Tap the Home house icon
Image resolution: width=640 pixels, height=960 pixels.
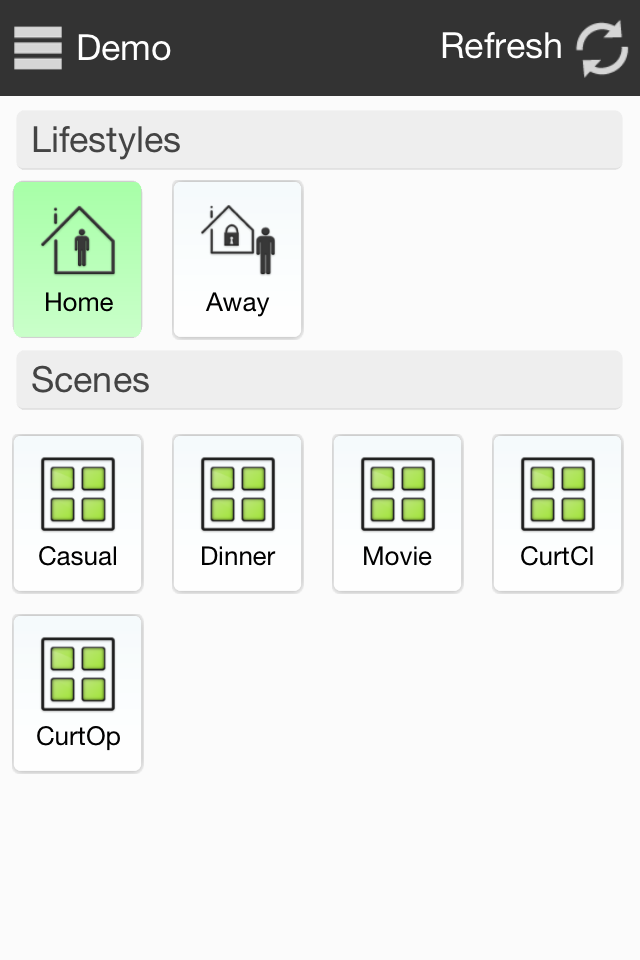pyautogui.click(x=78, y=240)
